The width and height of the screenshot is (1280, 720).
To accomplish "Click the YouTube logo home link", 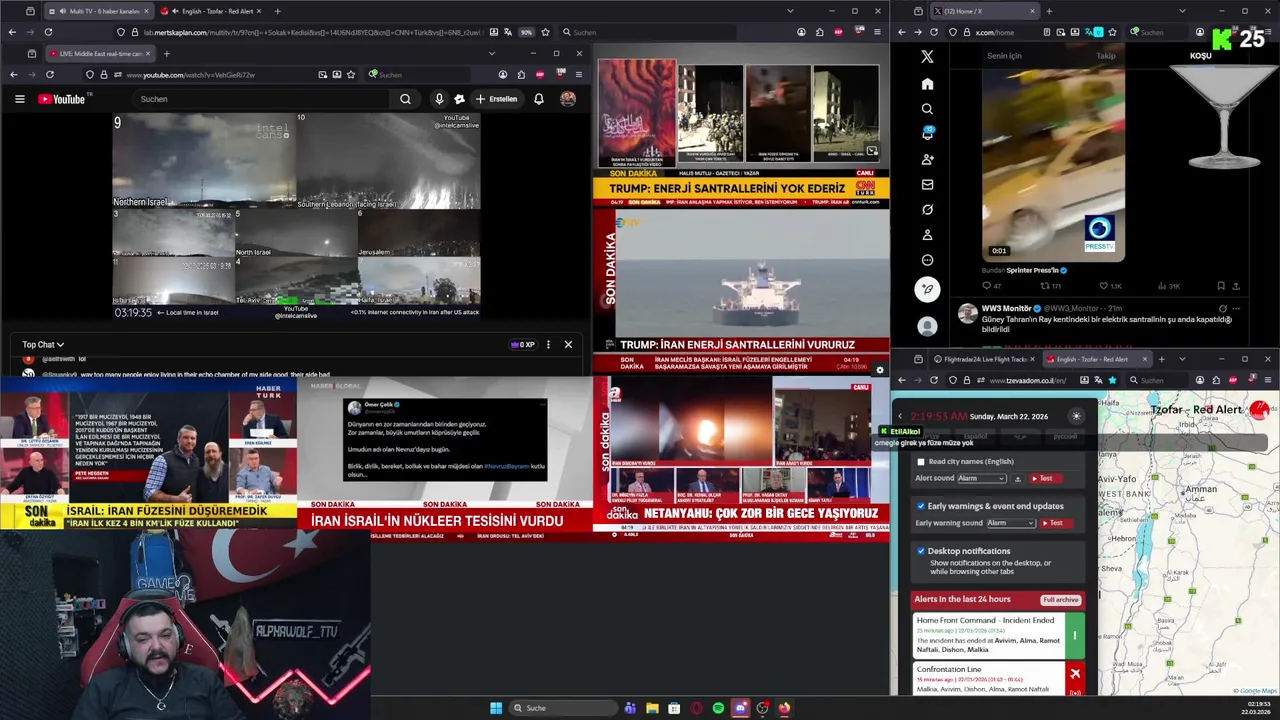I will click(62, 99).
